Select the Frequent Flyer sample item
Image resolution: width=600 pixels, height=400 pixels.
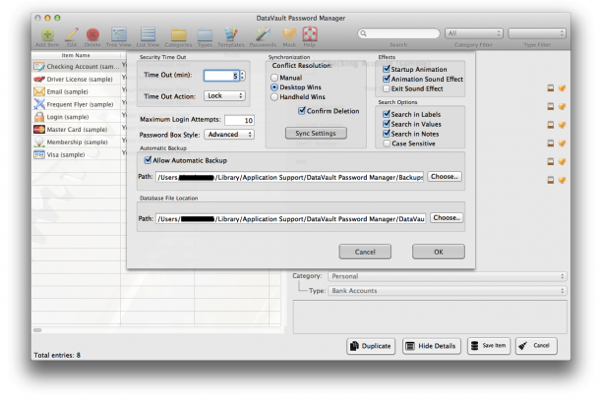(76, 104)
